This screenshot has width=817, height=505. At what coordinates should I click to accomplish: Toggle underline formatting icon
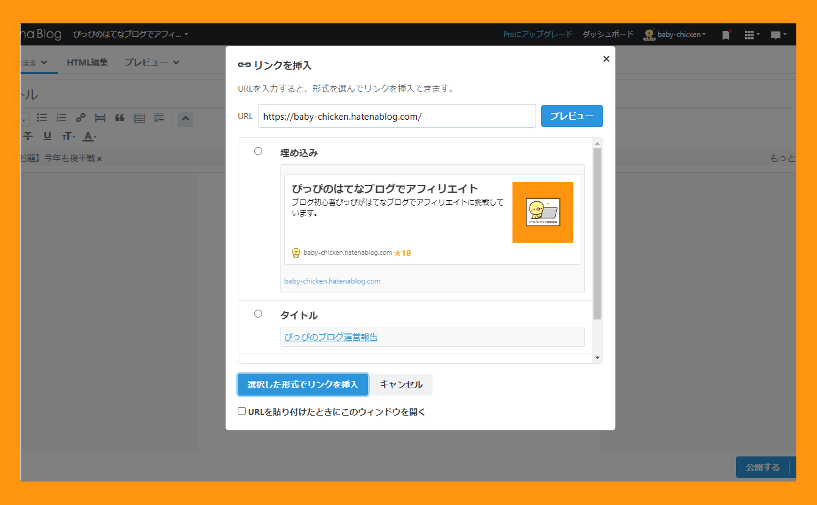(47, 136)
